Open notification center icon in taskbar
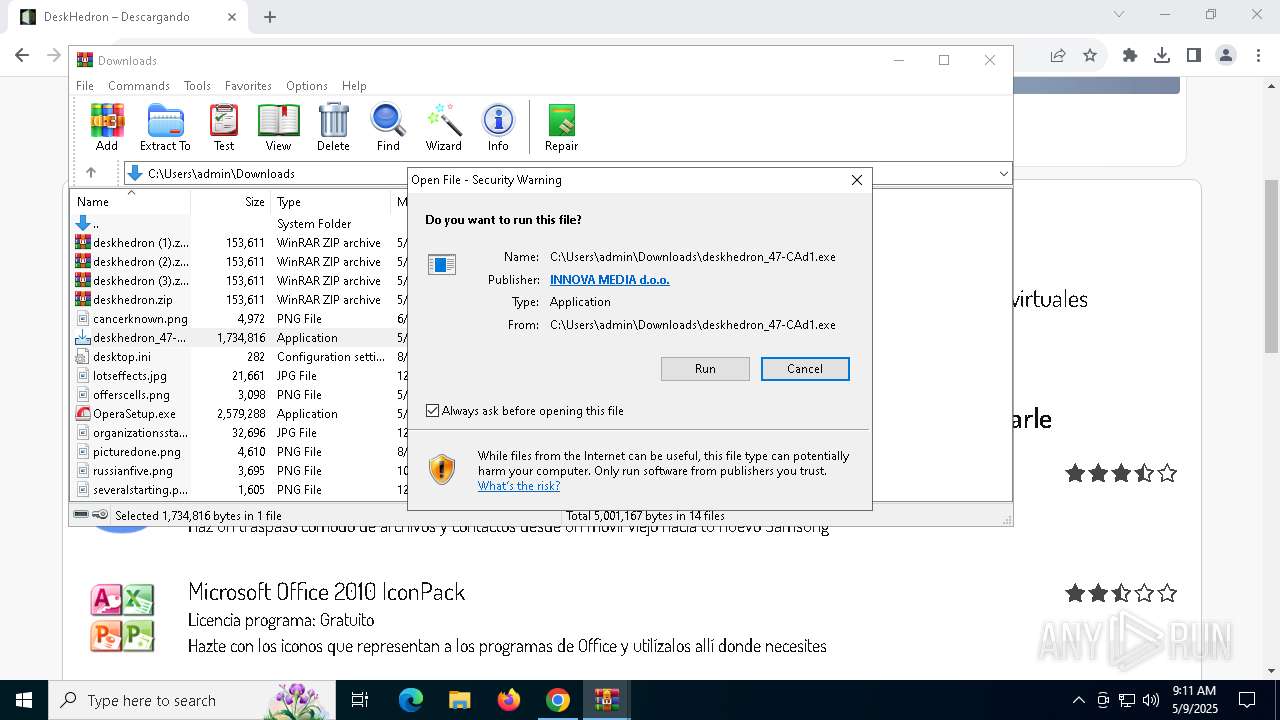 click(x=1247, y=700)
